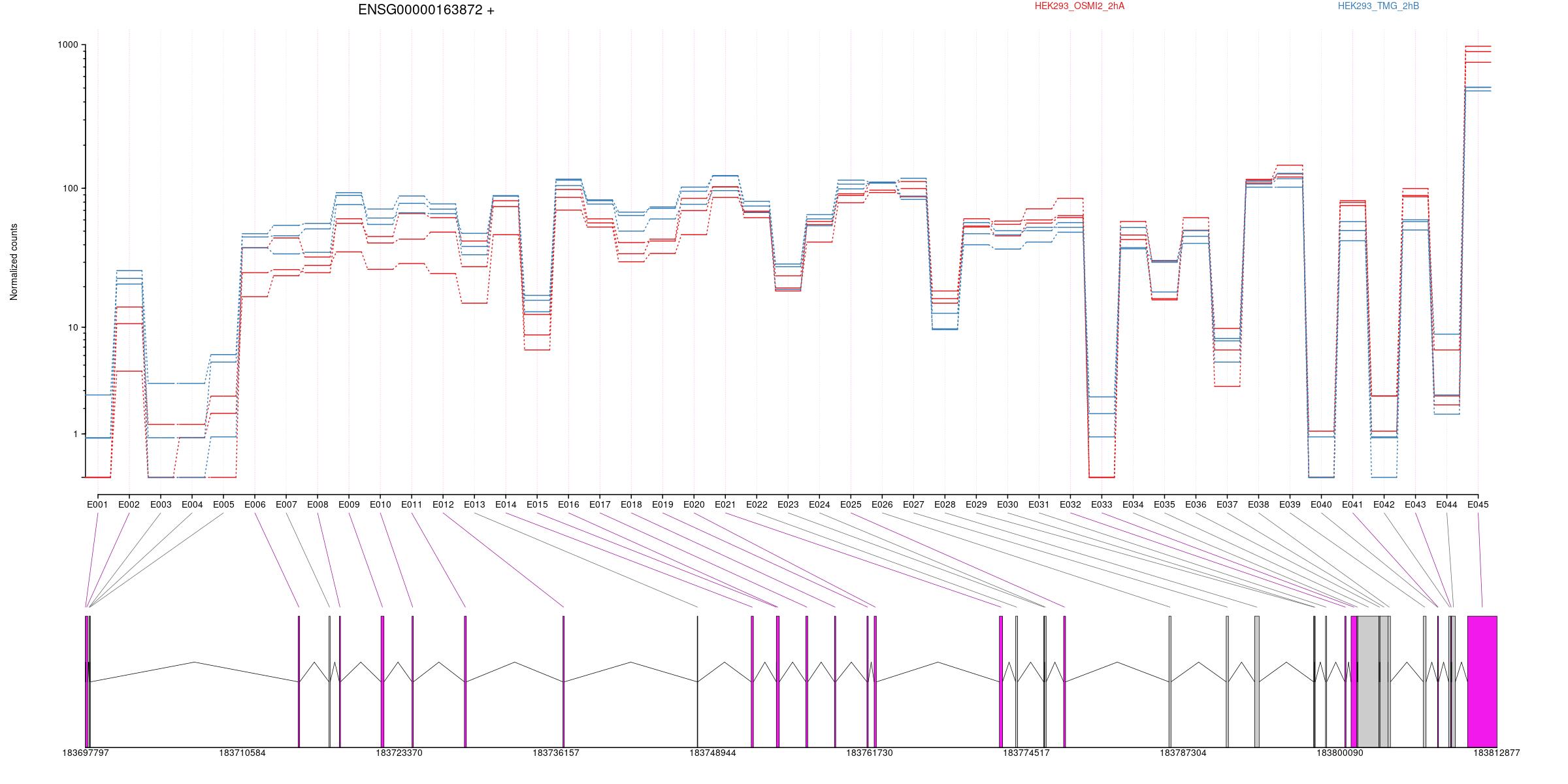
Task: Click the 100 y-axis tick label
Action: click(x=70, y=189)
